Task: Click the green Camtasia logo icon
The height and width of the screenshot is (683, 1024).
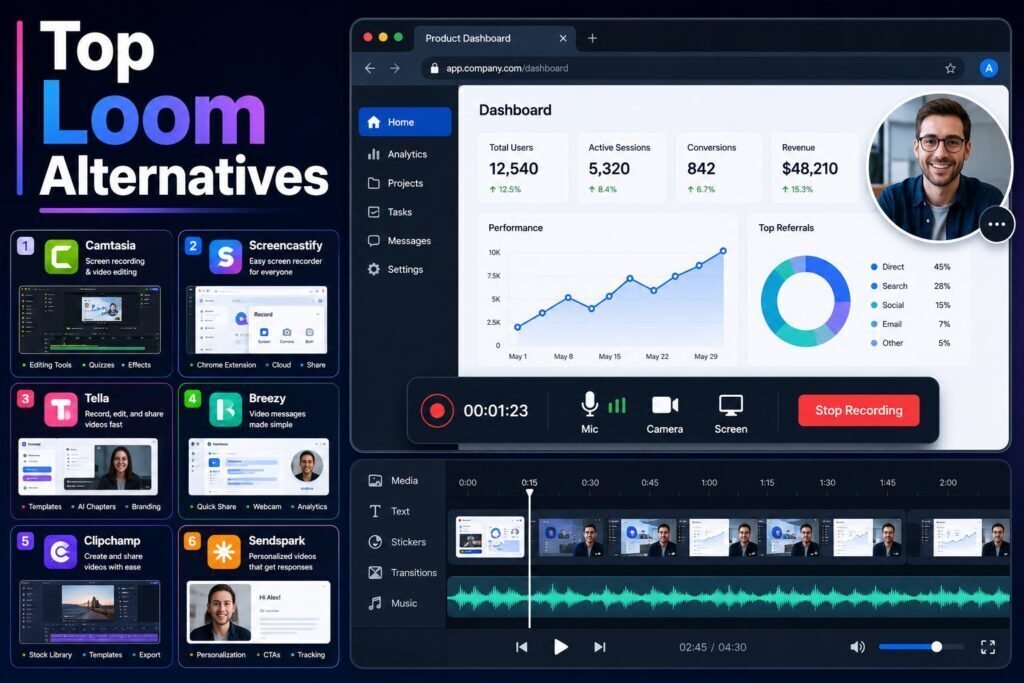Action: click(61, 257)
